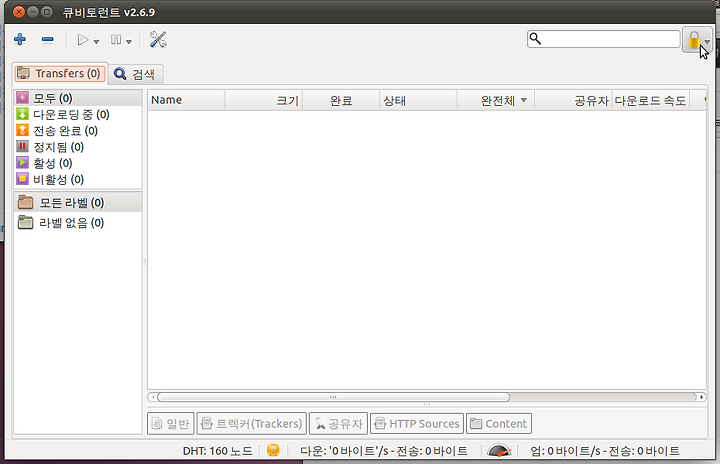Click the upload speed status text

pyautogui.click(x=605, y=451)
